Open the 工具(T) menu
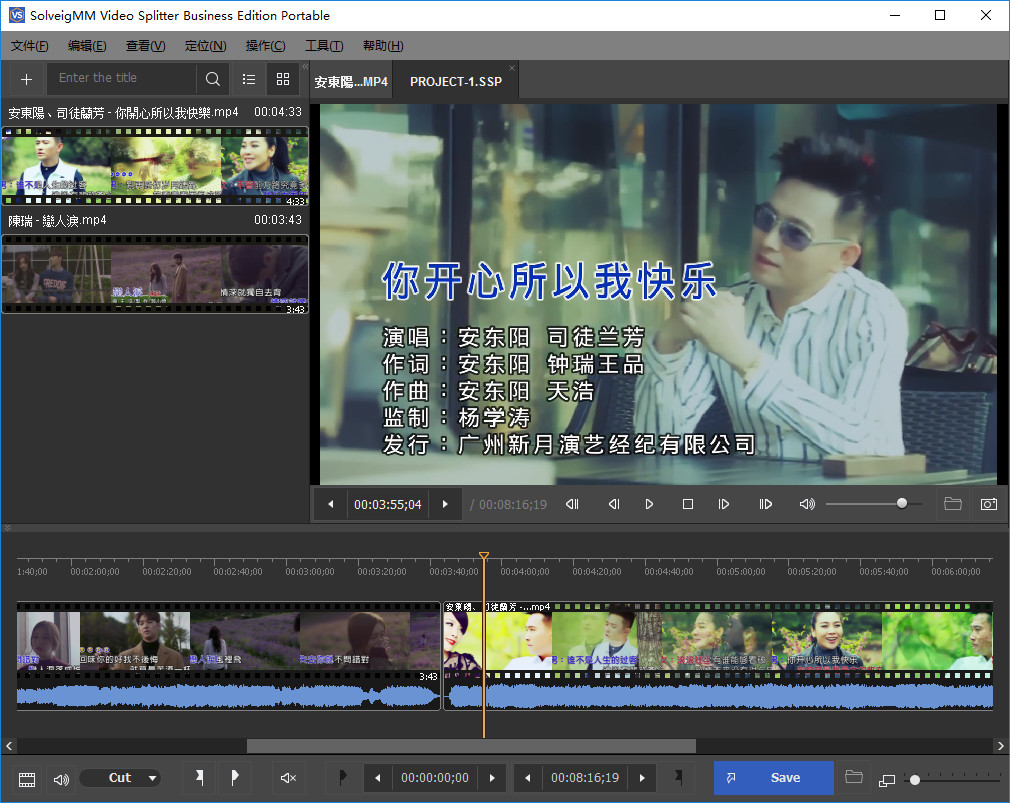This screenshot has width=1010, height=803. coord(323,46)
